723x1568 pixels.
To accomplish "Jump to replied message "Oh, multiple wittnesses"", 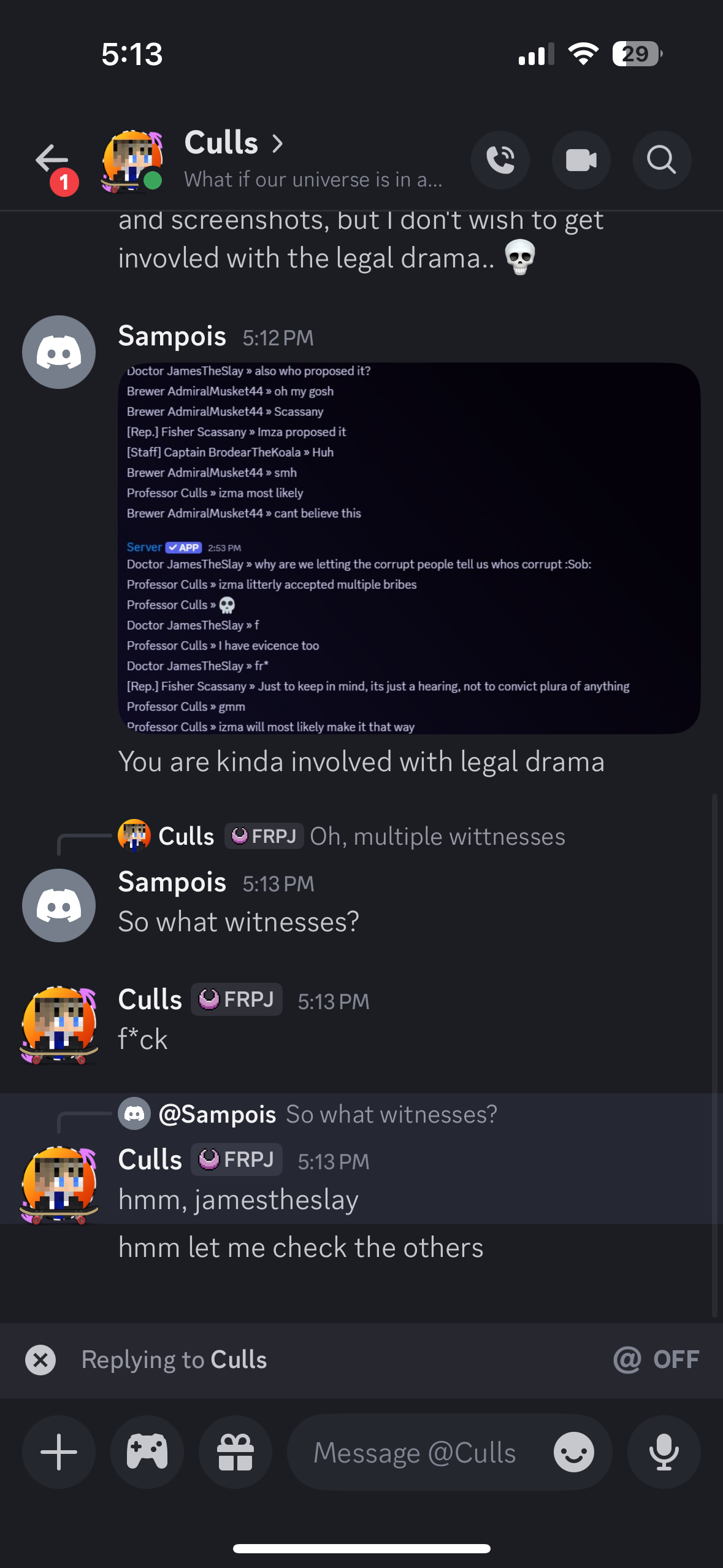I will 437,836.
